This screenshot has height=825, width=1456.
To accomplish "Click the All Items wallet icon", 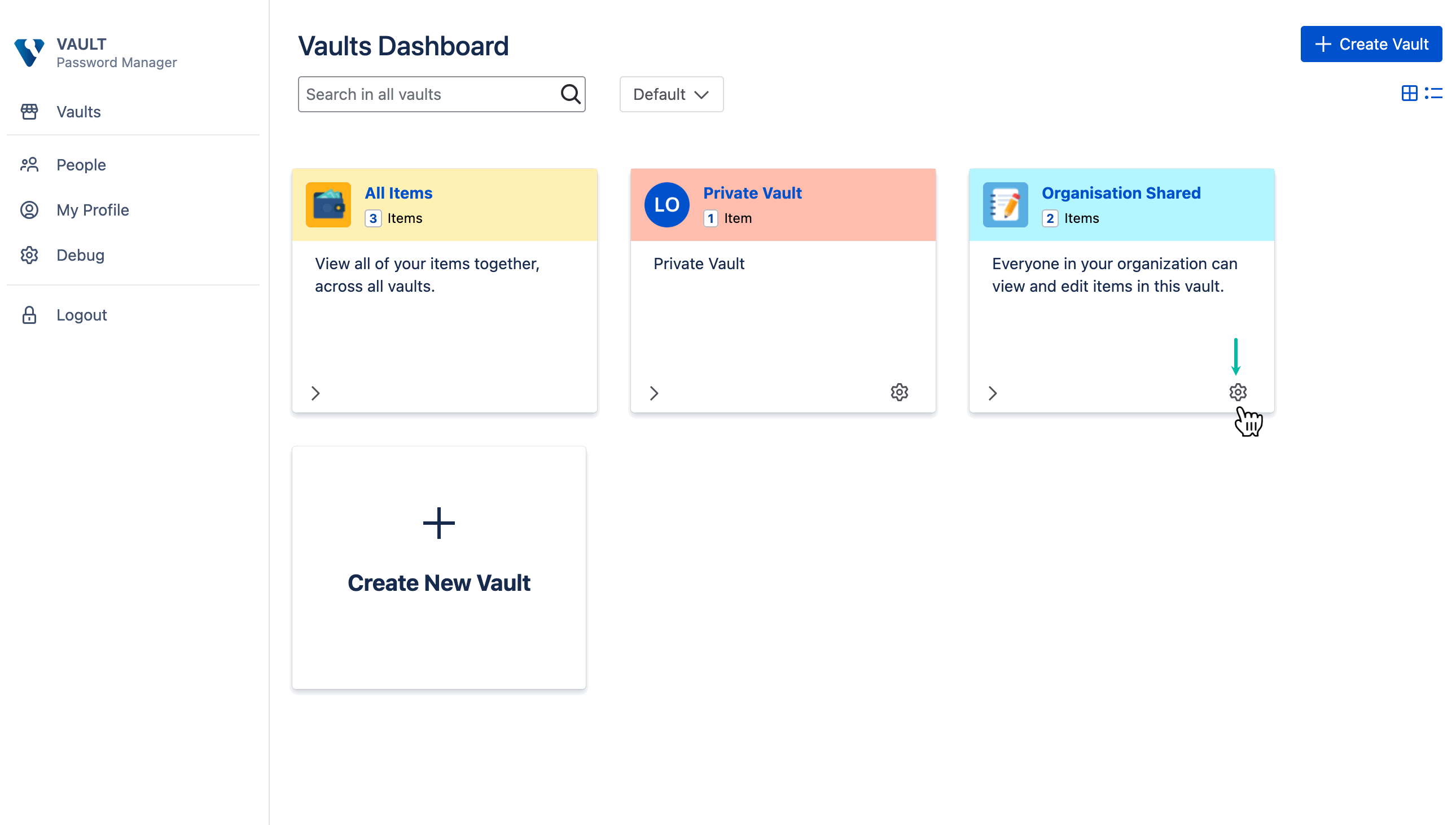I will pos(328,204).
